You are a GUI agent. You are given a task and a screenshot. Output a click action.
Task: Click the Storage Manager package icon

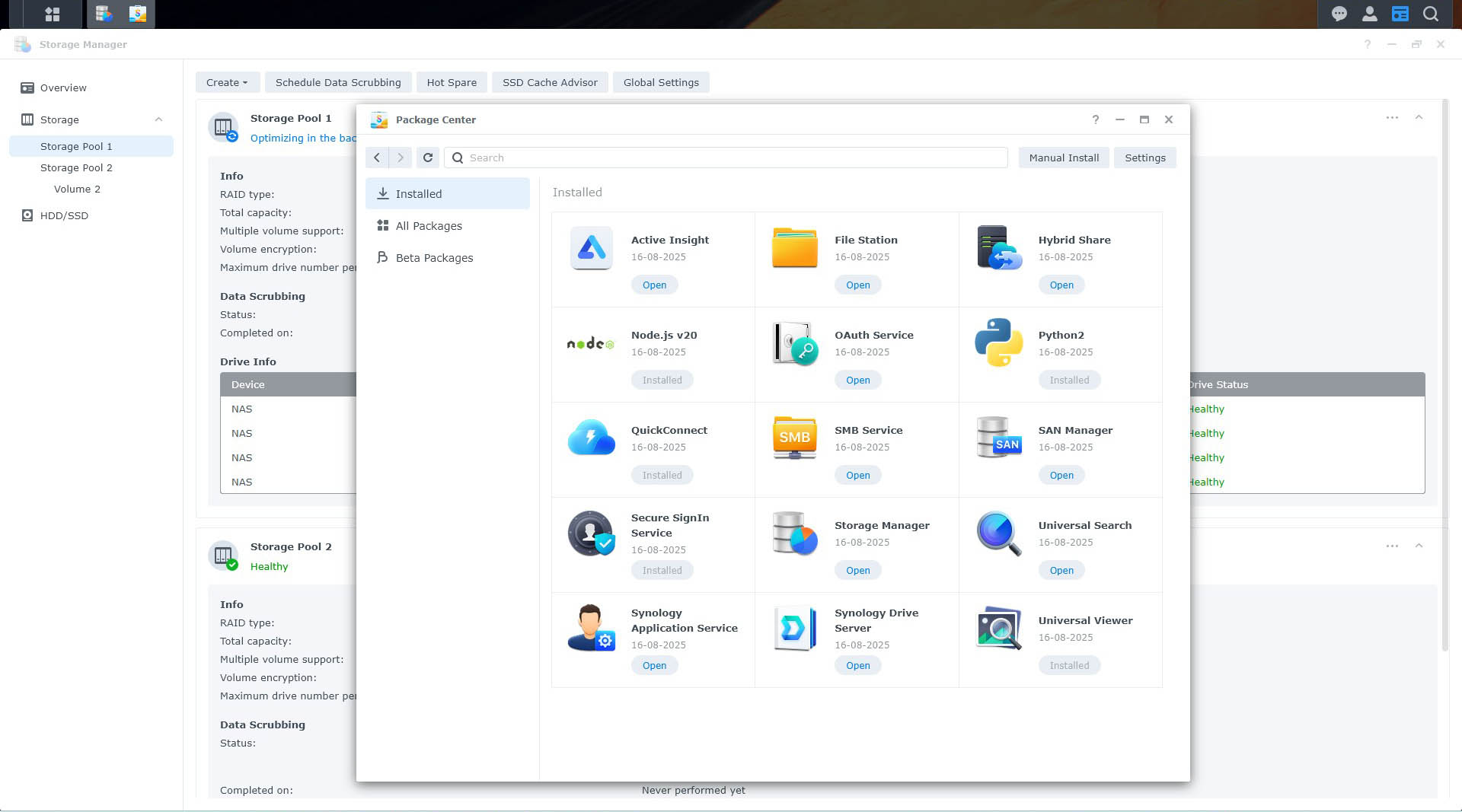click(x=795, y=533)
